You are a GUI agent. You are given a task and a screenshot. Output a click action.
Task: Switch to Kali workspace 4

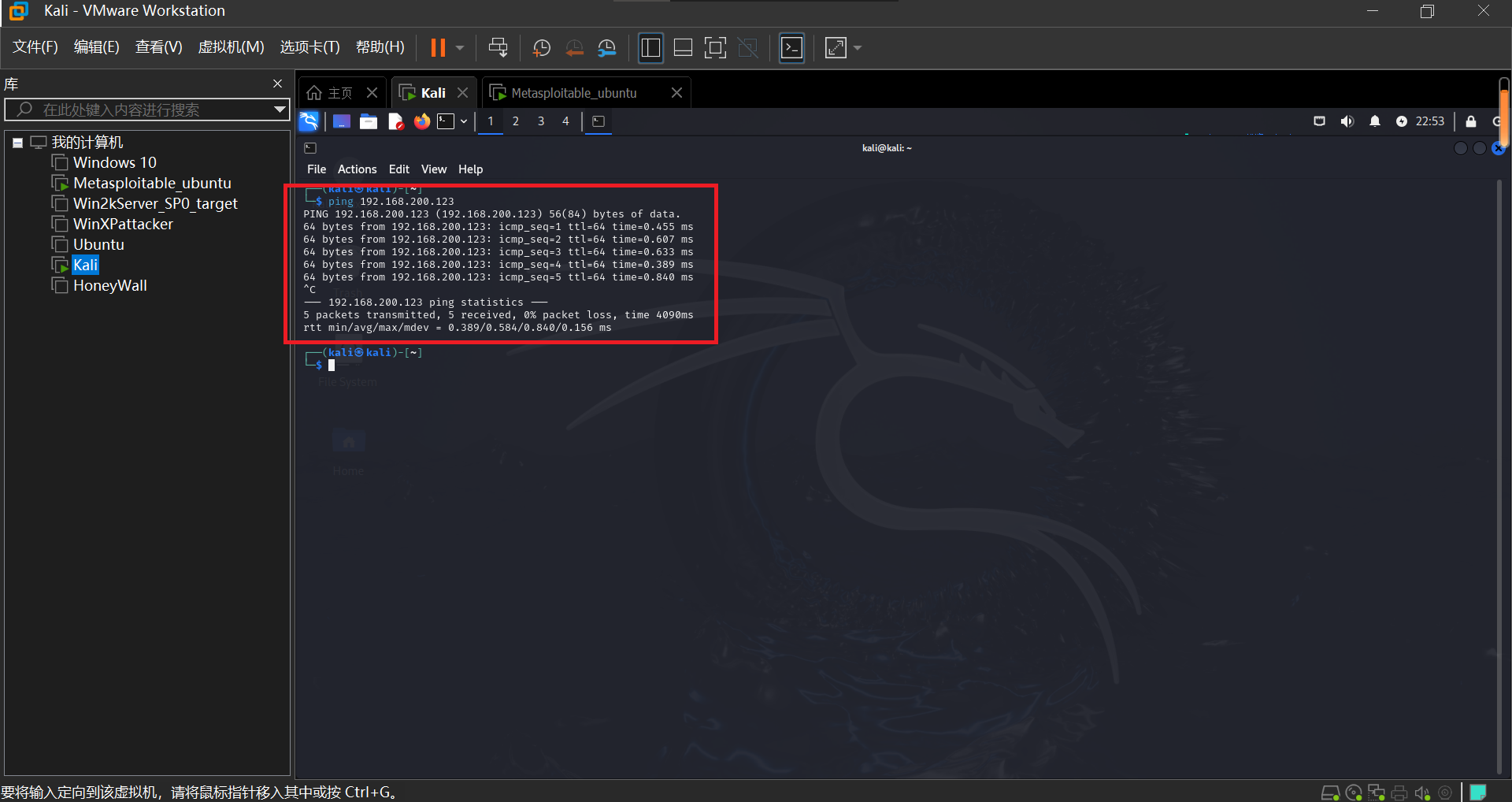565,121
